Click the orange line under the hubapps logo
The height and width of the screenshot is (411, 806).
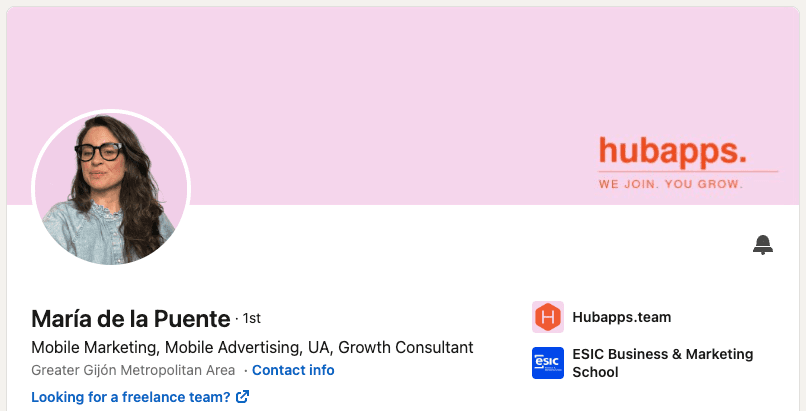pyautogui.click(x=688, y=172)
